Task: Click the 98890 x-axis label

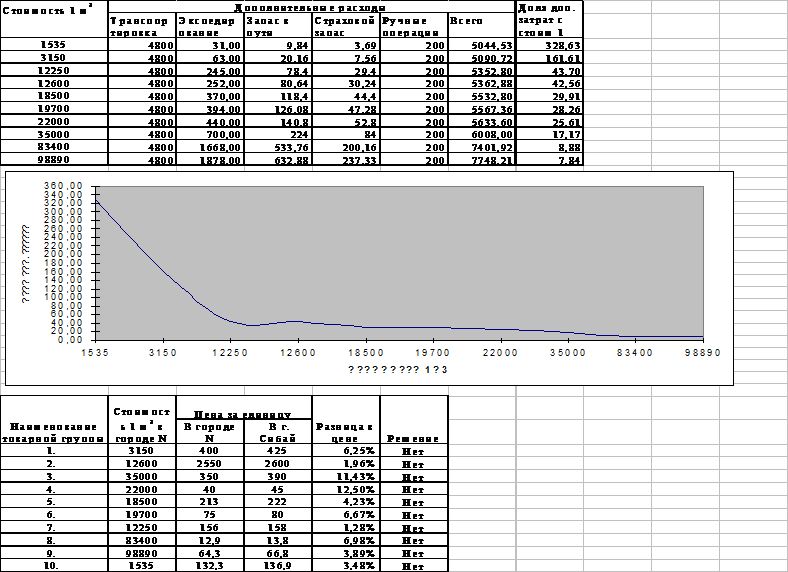Action: pyautogui.click(x=703, y=352)
